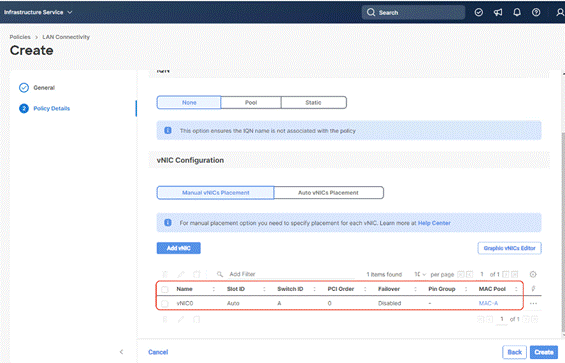This screenshot has height=363, width=565.
Task: Open the user profile icon
Action: pos(560,12)
